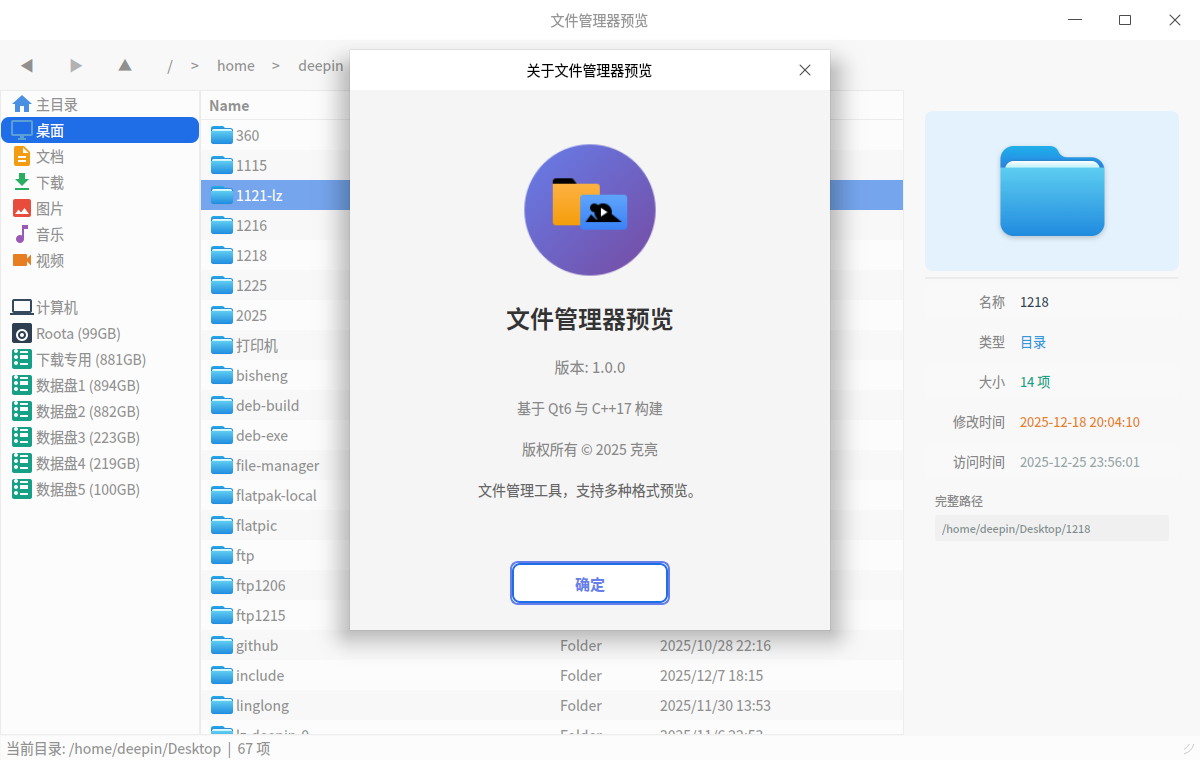The image size is (1200, 760).
Task: Click the forward navigation arrow
Action: [76, 66]
